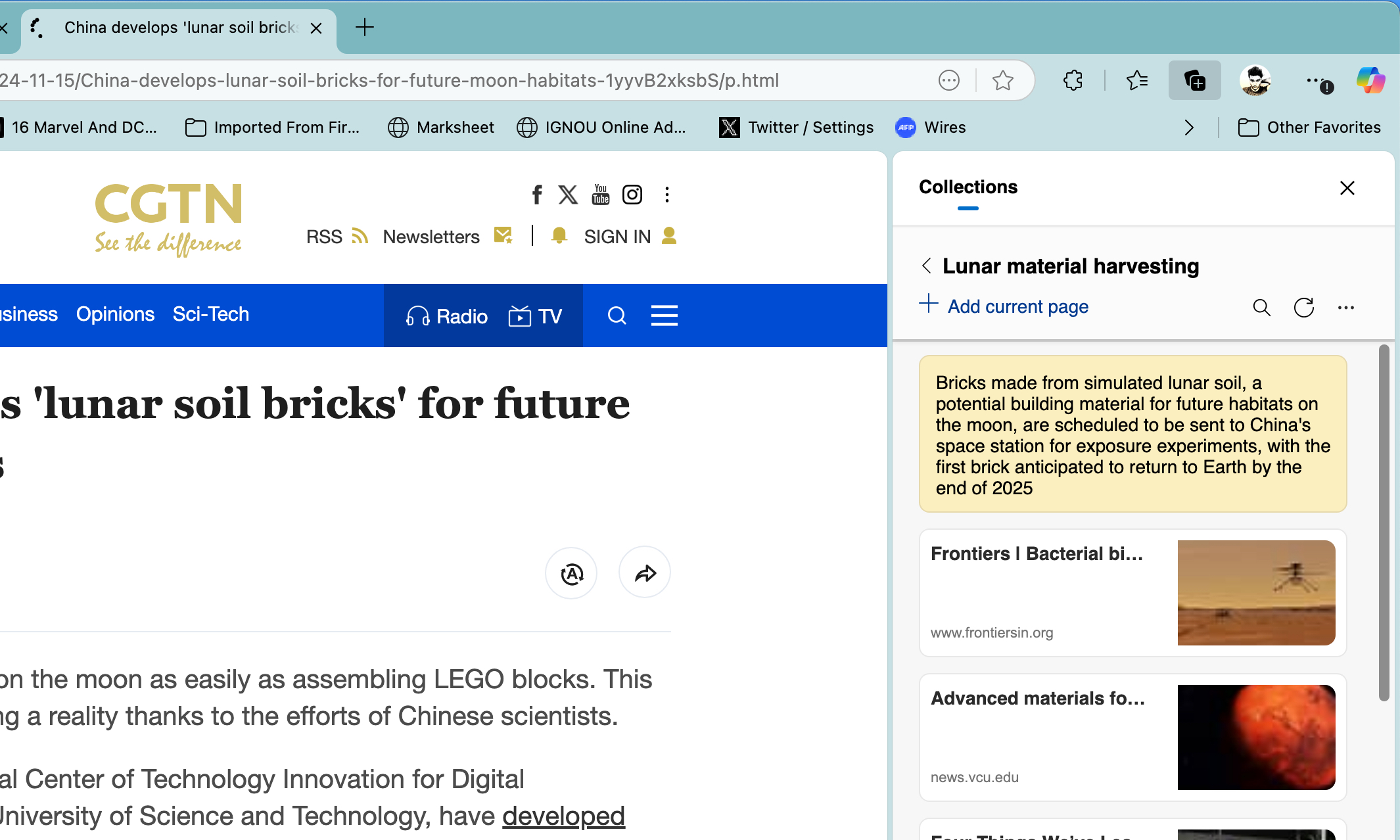This screenshot has height=840, width=1400.
Task: Open the Collections icon in the browser toolbar
Action: point(1194,80)
